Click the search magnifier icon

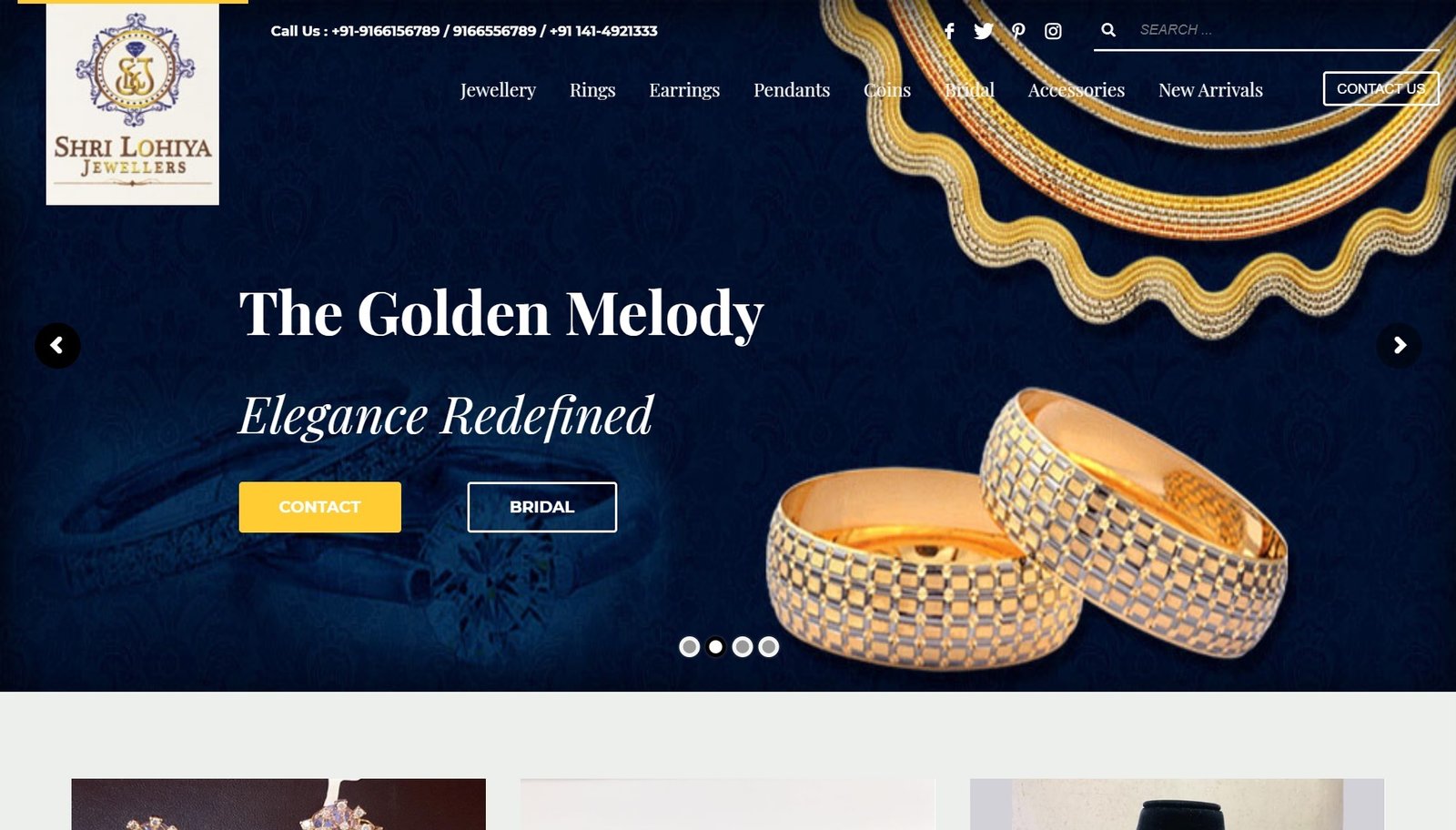click(1108, 30)
